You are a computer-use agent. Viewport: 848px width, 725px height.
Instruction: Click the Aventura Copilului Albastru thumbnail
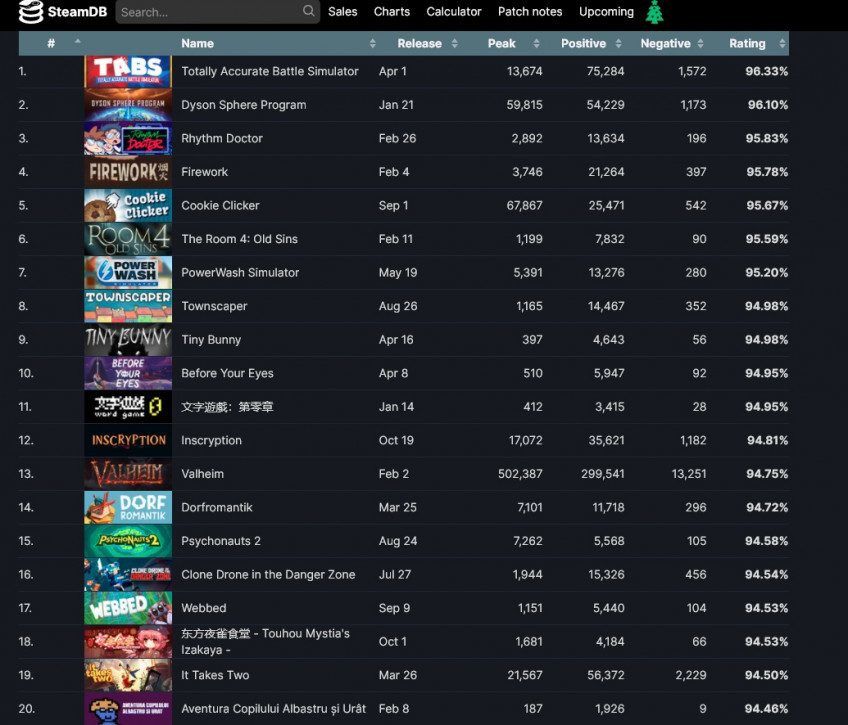click(x=128, y=708)
